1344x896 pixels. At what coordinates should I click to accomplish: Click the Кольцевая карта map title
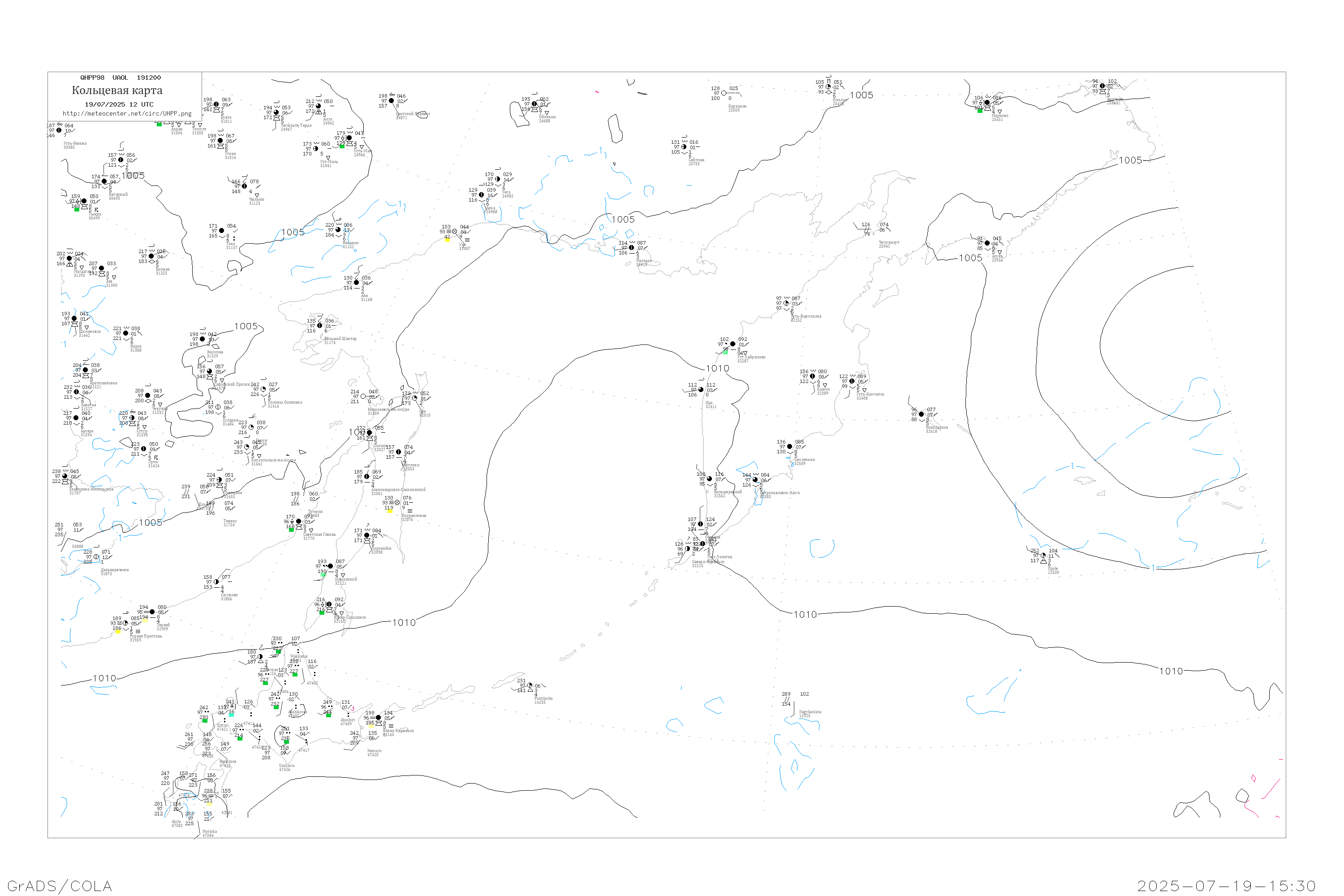tap(117, 90)
